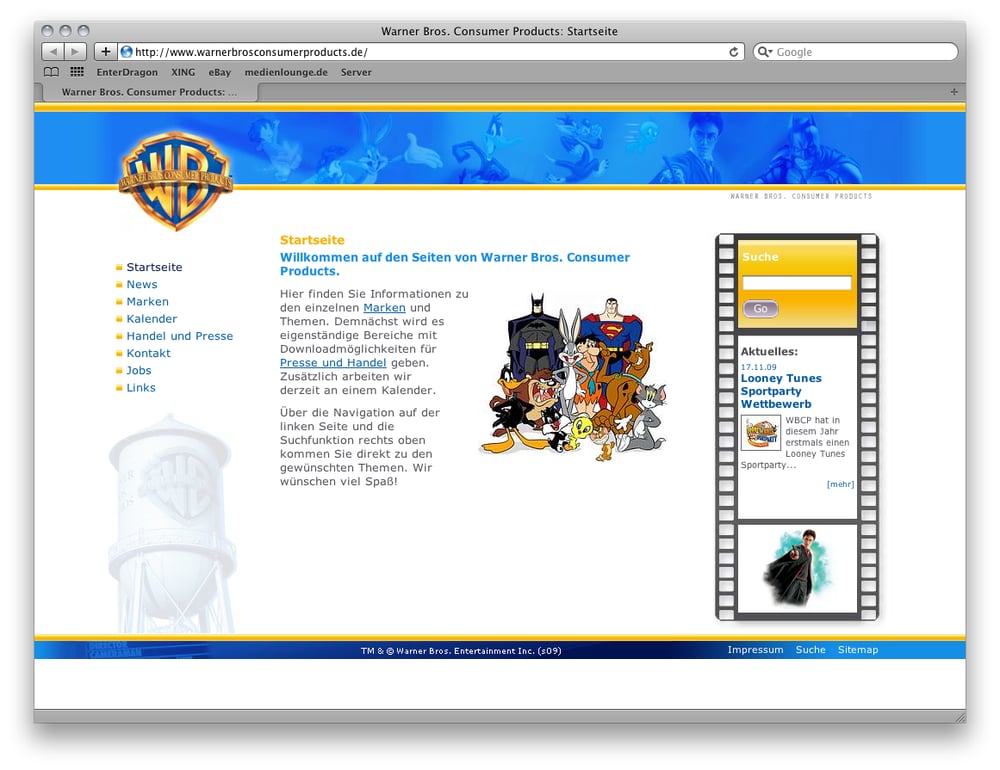Screen dimensions: 1000x770
Task: Click the new tab plus button
Action: click(x=954, y=92)
